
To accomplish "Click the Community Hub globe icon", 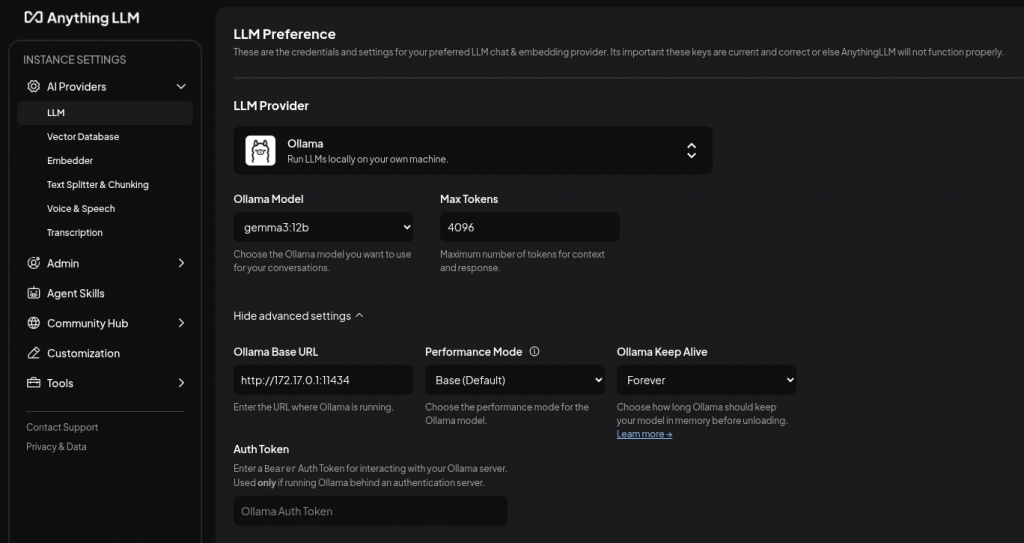I will click(x=34, y=323).
